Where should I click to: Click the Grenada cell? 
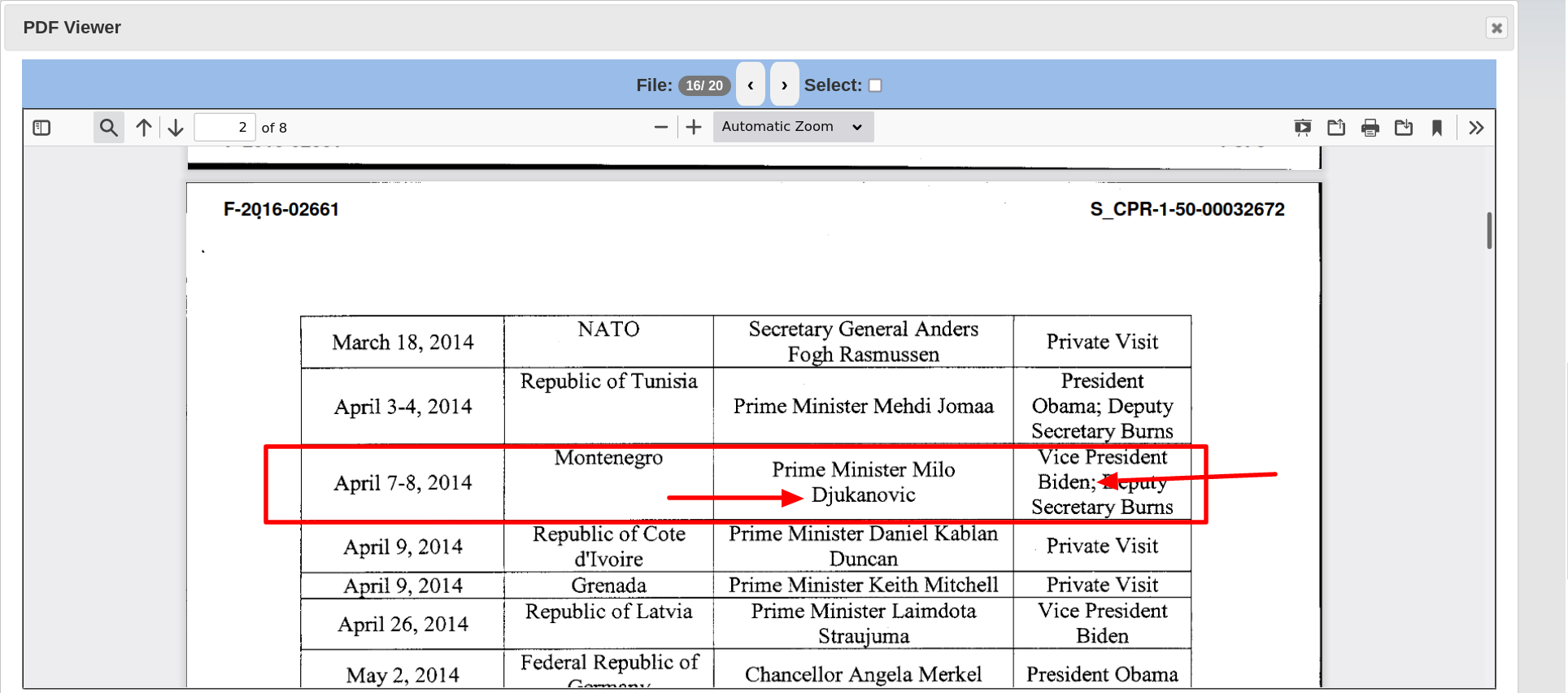pos(609,586)
